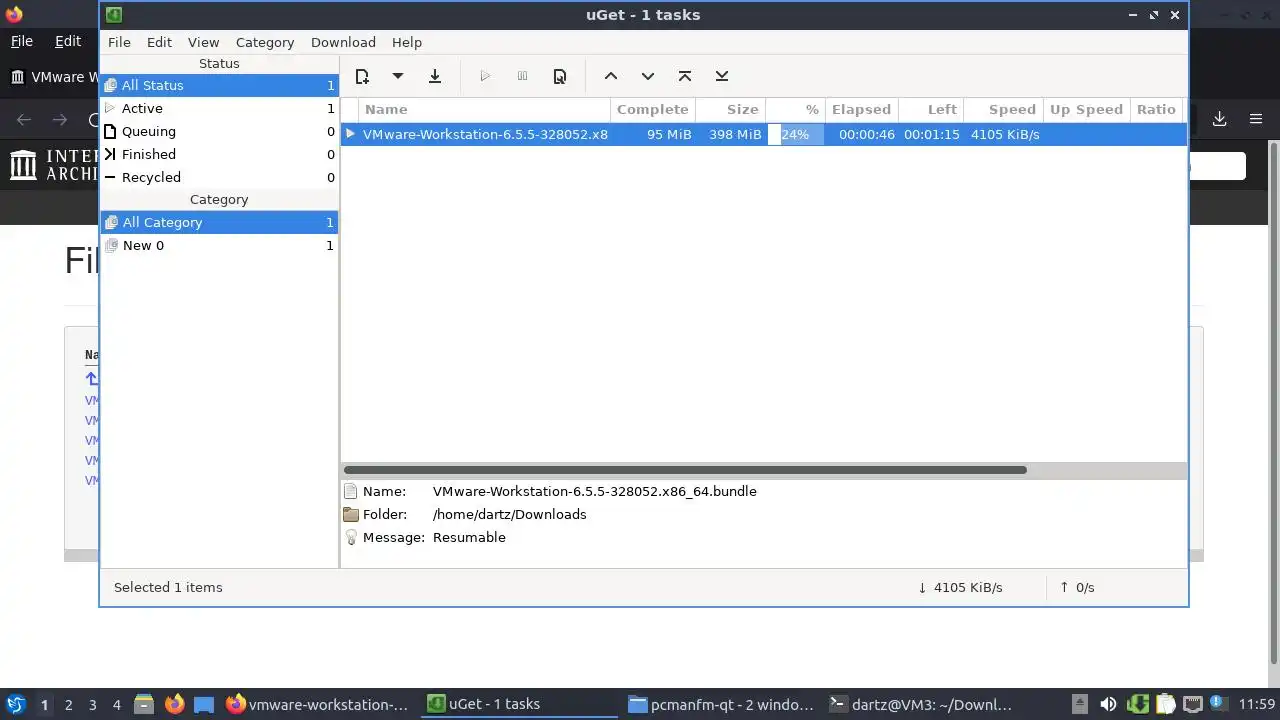Image resolution: width=1280 pixels, height=720 pixels.
Task: Switch to dartz@VM3 terminal taskbar window
Action: (x=922, y=704)
